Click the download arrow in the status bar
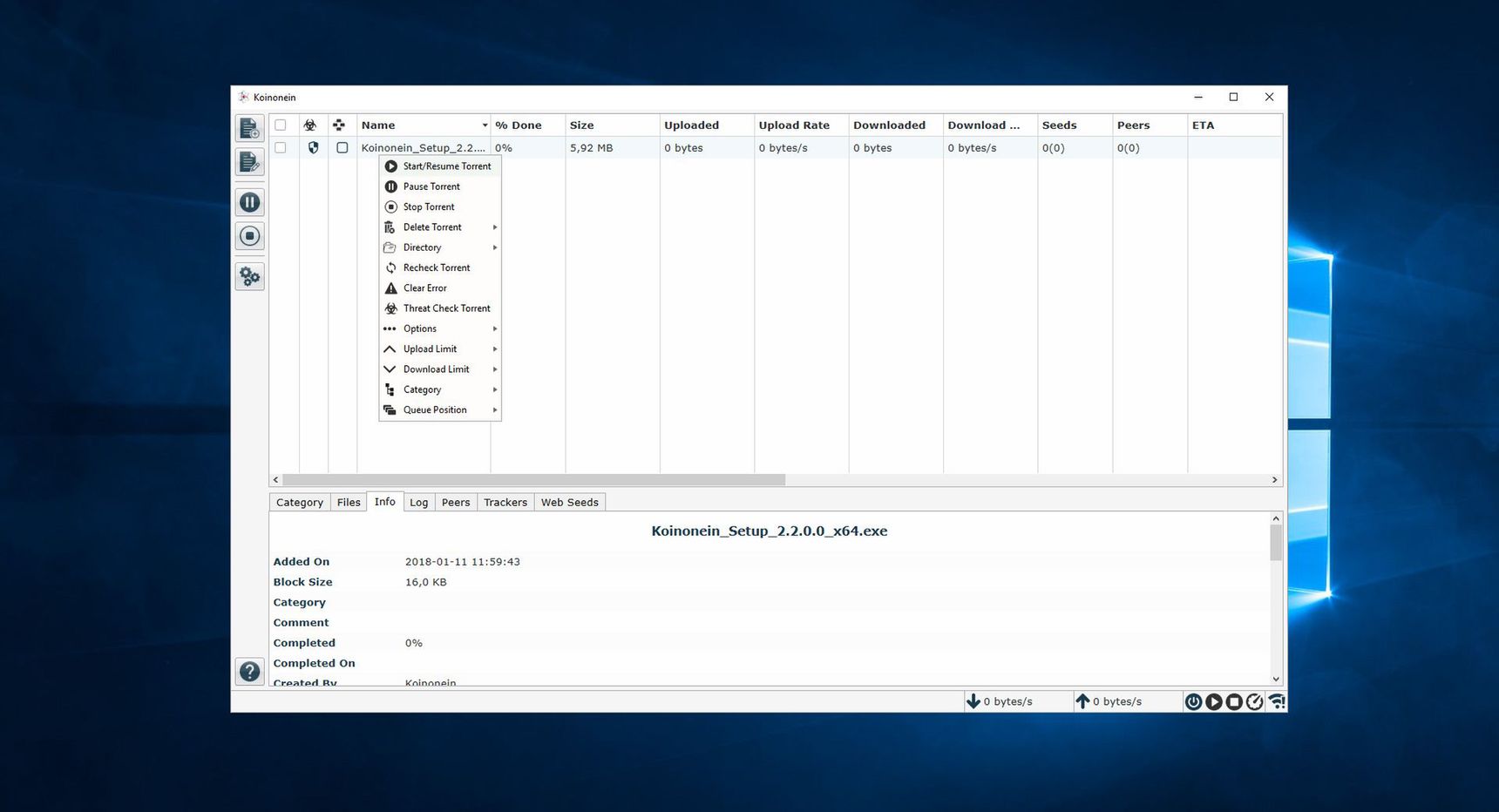The image size is (1499, 812). [973, 701]
